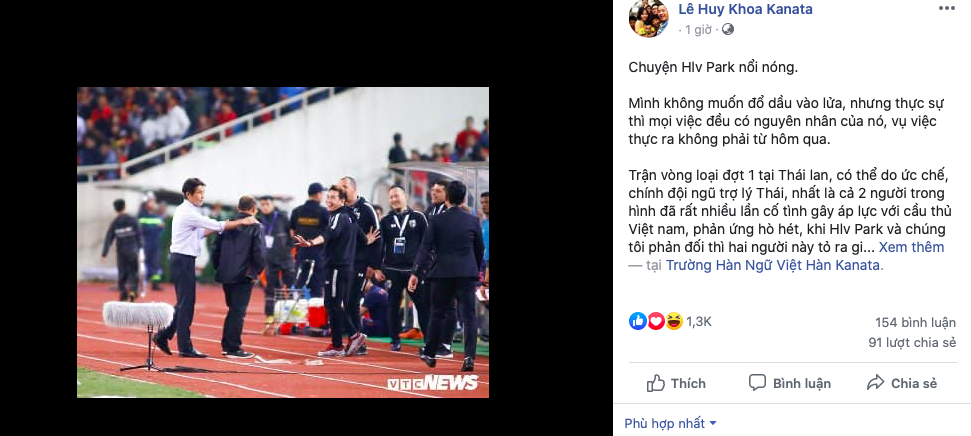Open the Lê Huy Khoa Kanata profile link

pyautogui.click(x=746, y=9)
